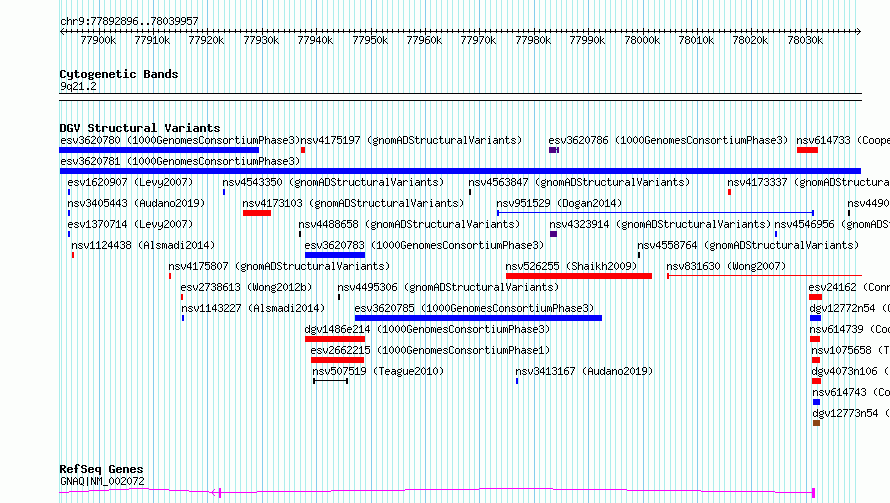
Task: Open nsv4323914 gnomAD label
Action: [x=660, y=224]
